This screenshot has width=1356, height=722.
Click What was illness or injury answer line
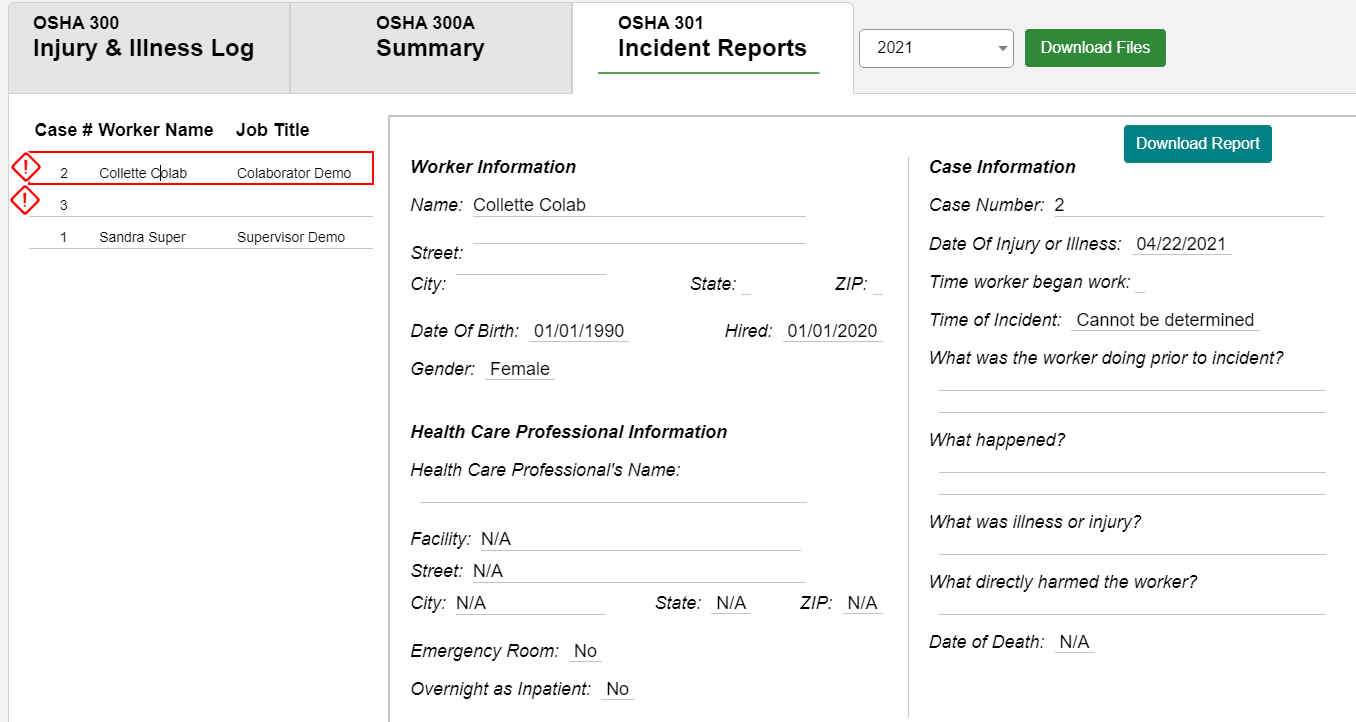click(1132, 544)
